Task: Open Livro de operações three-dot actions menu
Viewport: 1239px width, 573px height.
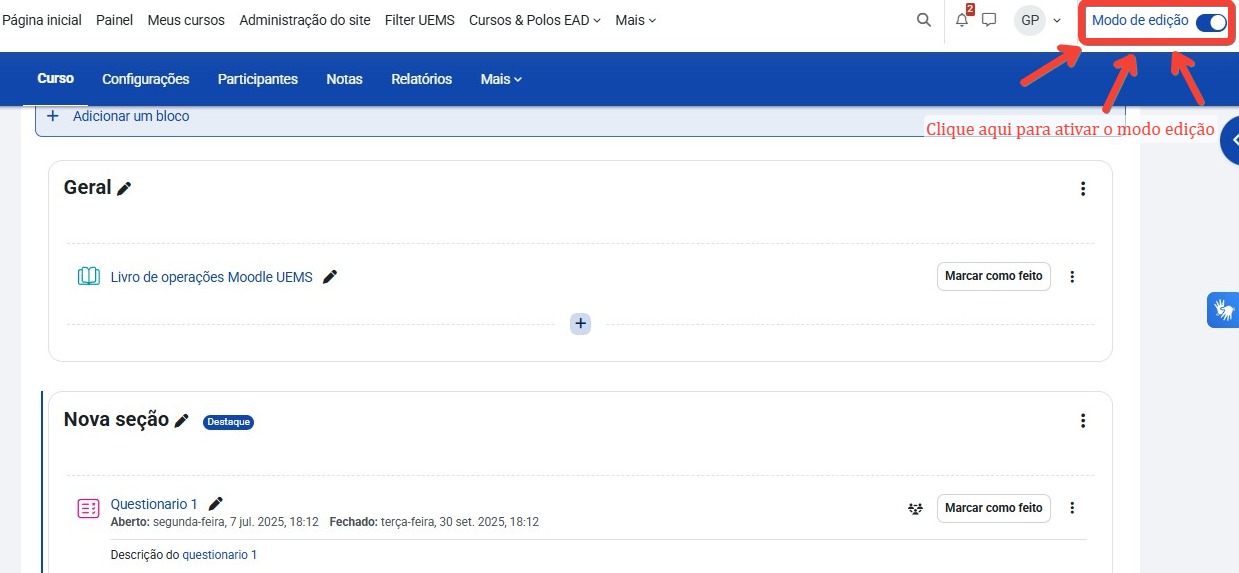Action: pos(1072,277)
